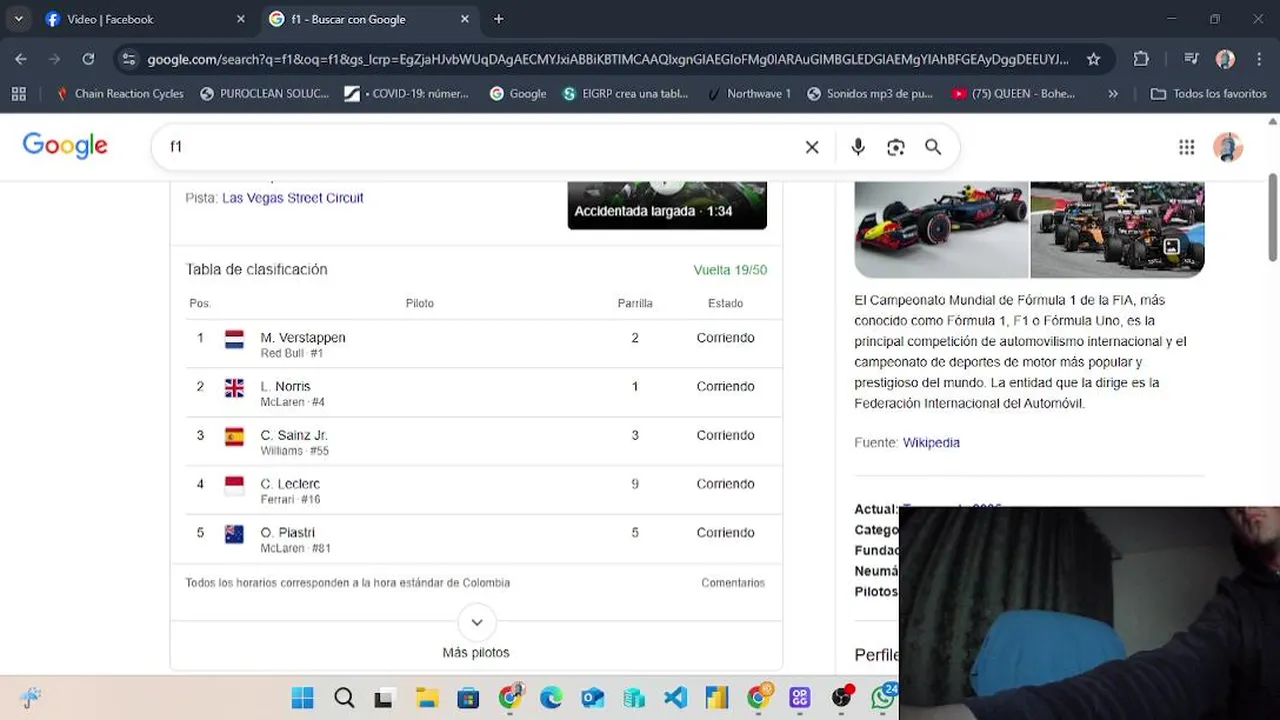The image size is (1280, 720).
Task: Close the f1 Google search tab
Action: 464,19
